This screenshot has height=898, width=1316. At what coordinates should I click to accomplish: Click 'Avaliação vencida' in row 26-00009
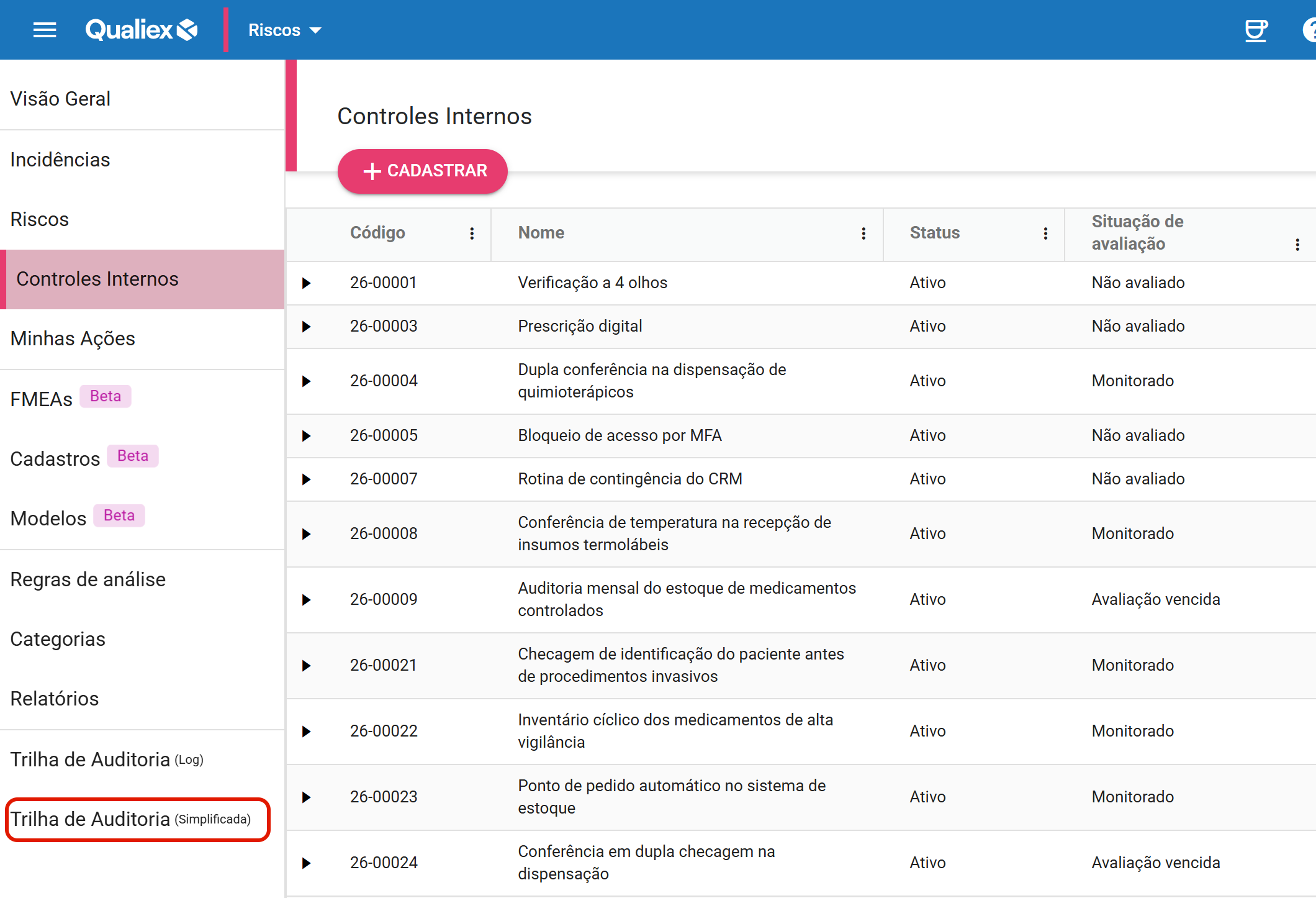(x=1156, y=599)
